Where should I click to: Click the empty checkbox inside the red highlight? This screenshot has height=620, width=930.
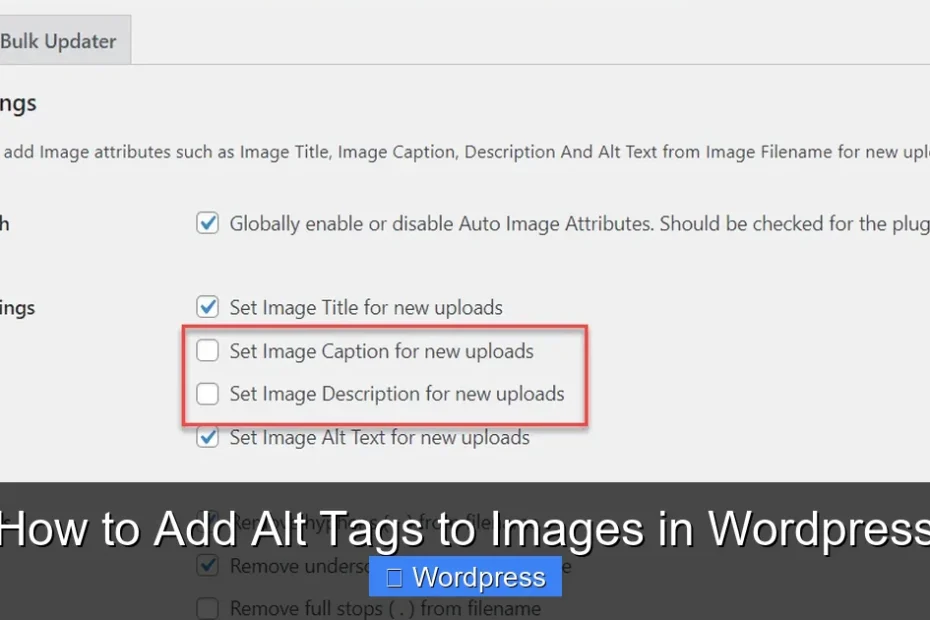[x=207, y=351]
